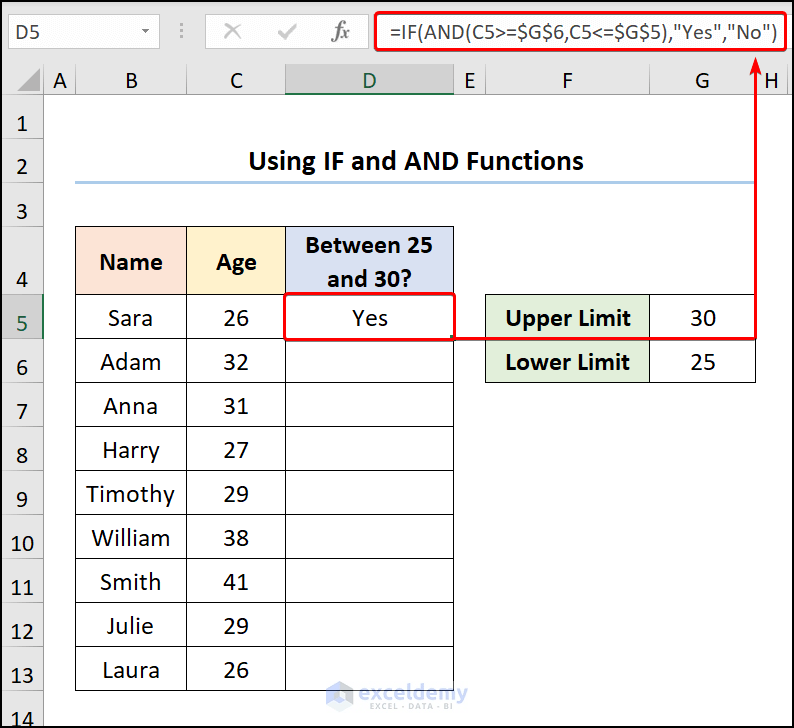Select Harry's age cell showing 27

tap(236, 449)
